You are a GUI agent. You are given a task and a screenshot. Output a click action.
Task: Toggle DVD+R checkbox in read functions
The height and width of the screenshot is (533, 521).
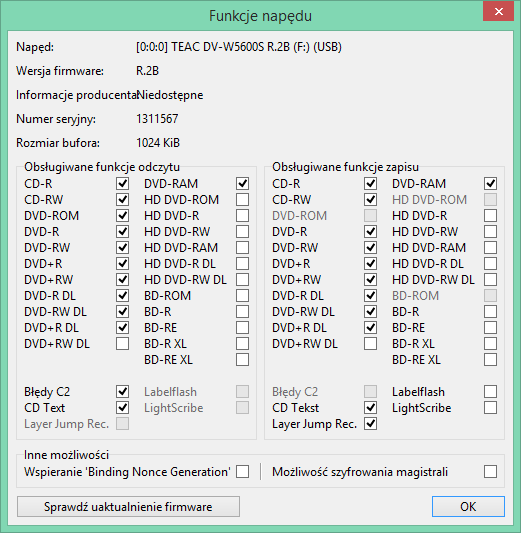122,263
